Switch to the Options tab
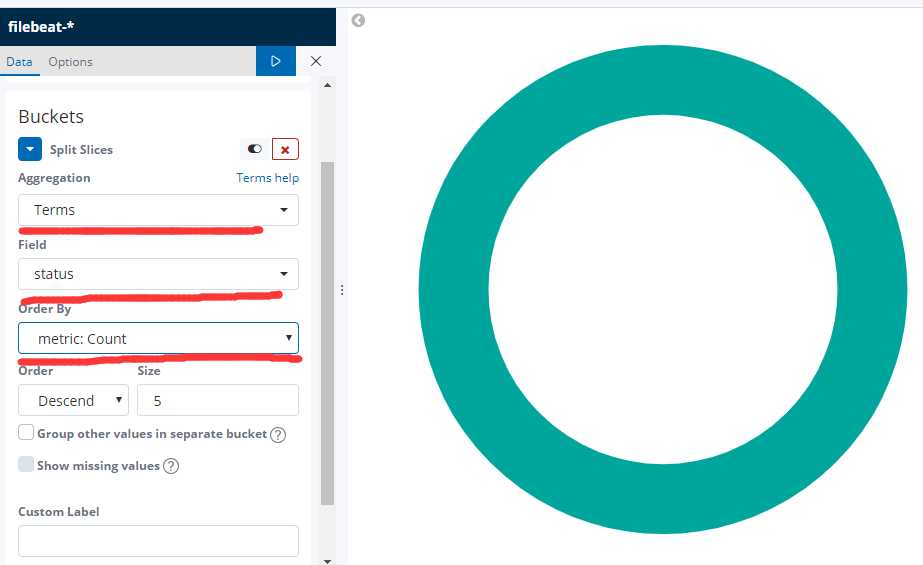Screen dimensions: 923x565 click(71, 62)
